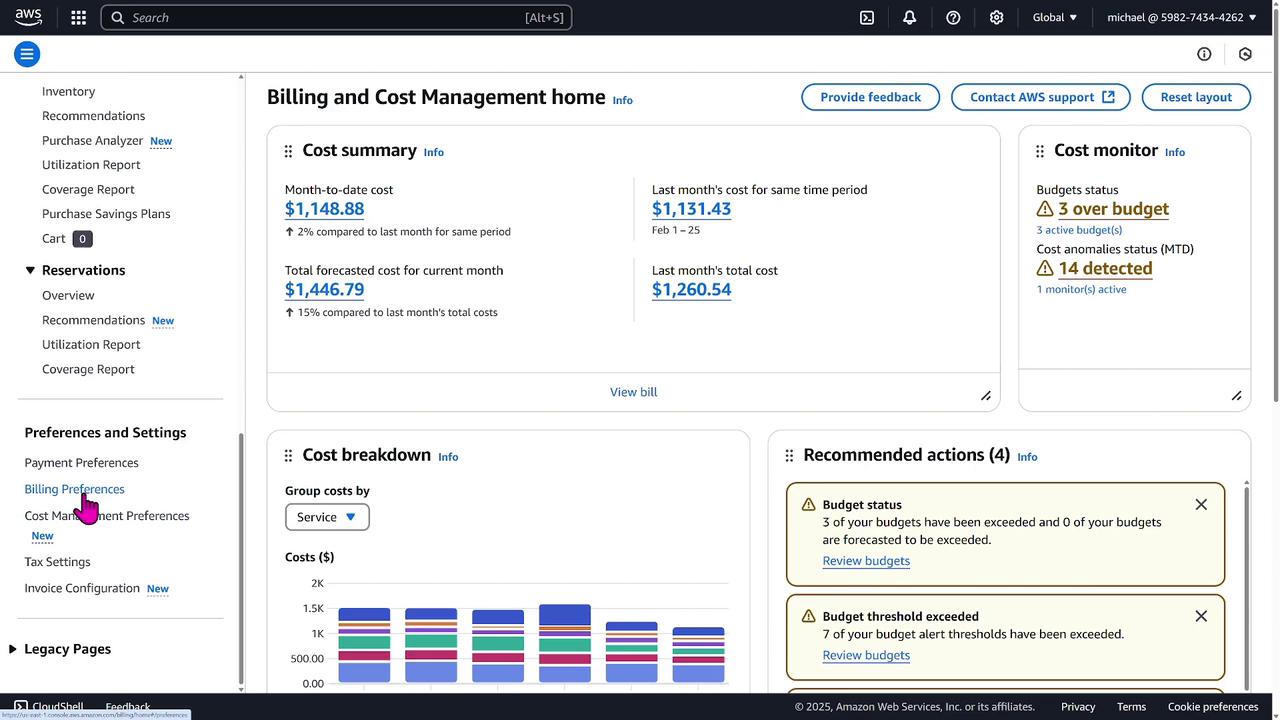Open the AWS services grid menu
1280x720 pixels.
click(79, 17)
